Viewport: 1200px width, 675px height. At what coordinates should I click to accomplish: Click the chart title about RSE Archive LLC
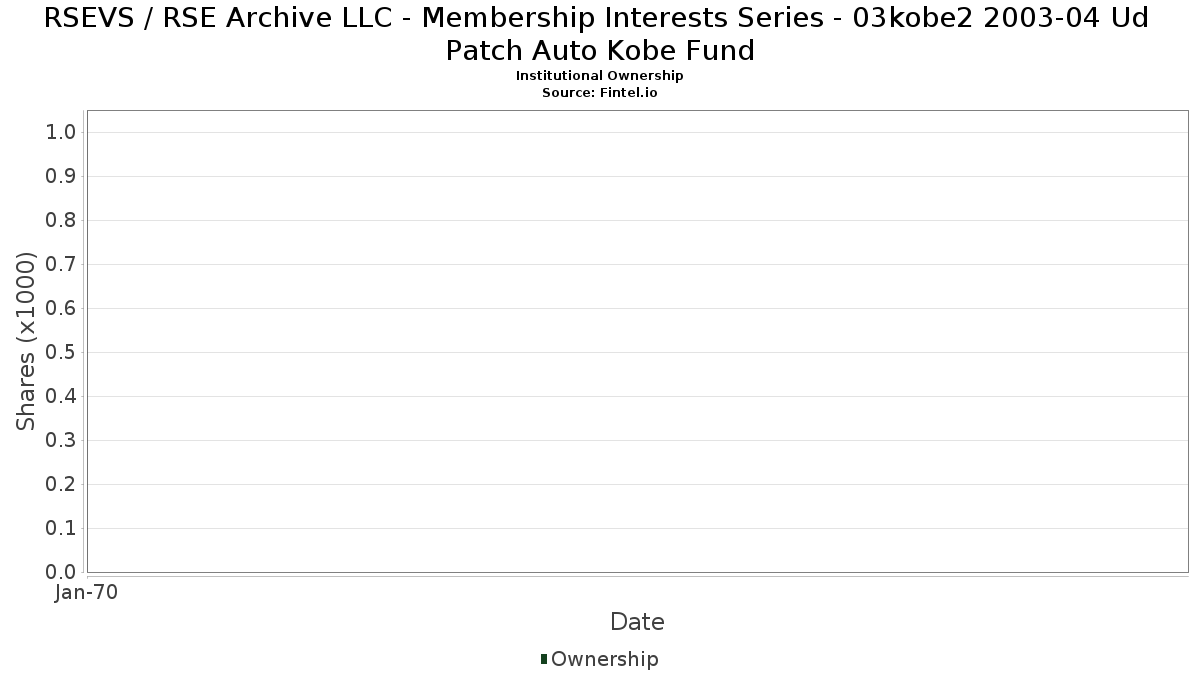599,33
